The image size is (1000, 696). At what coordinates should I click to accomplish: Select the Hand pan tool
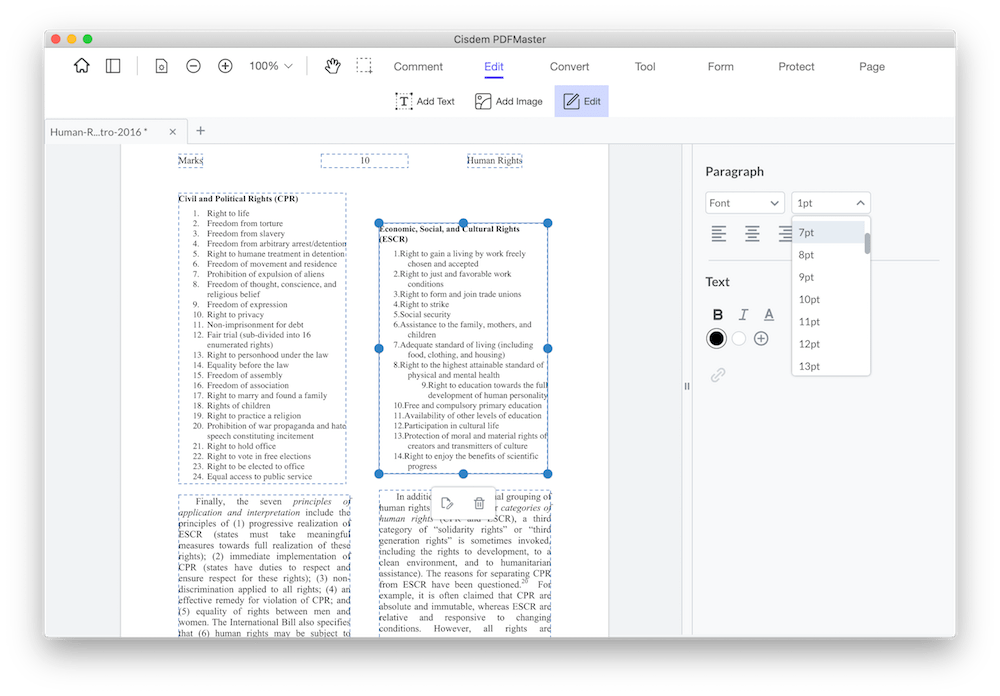point(332,66)
